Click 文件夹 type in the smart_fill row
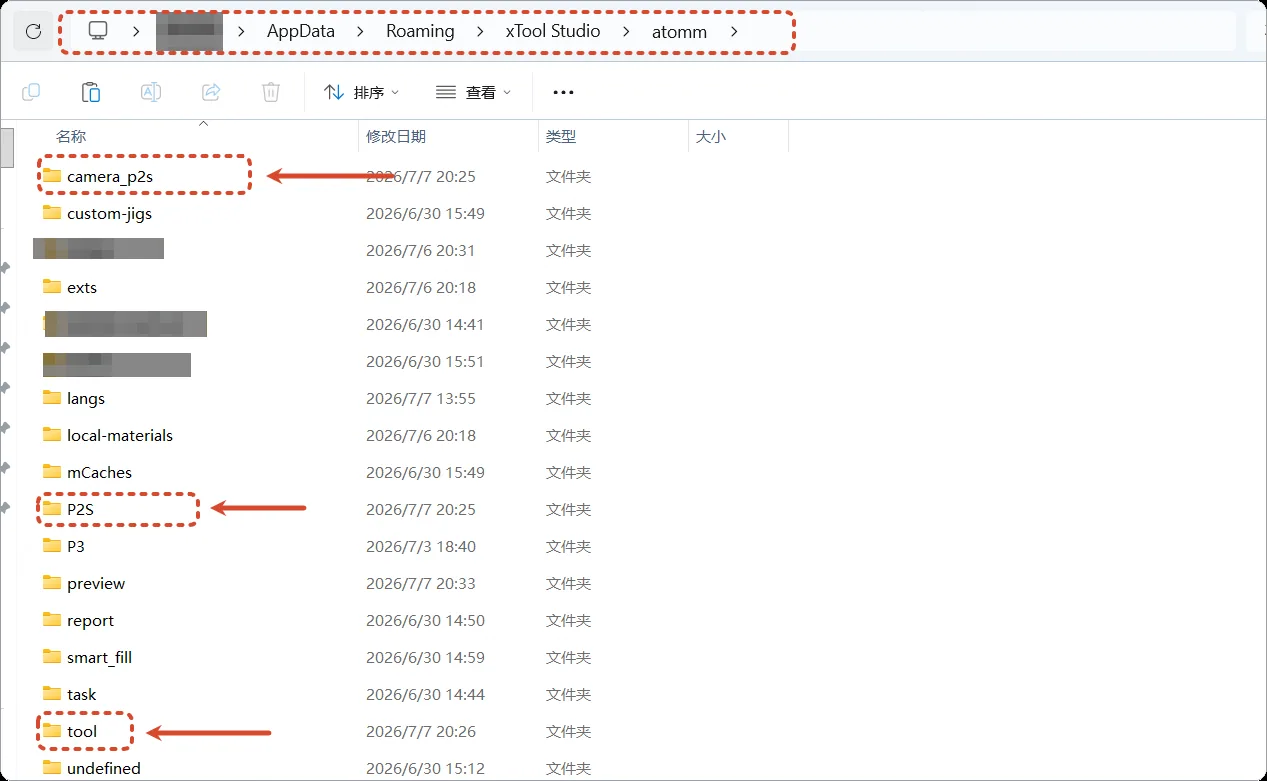Screen dimensions: 1267x781 (569, 658)
